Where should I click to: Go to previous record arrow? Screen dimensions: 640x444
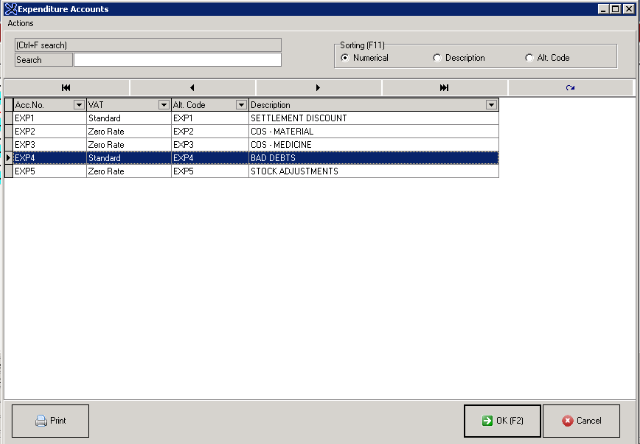pyautogui.click(x=192, y=88)
